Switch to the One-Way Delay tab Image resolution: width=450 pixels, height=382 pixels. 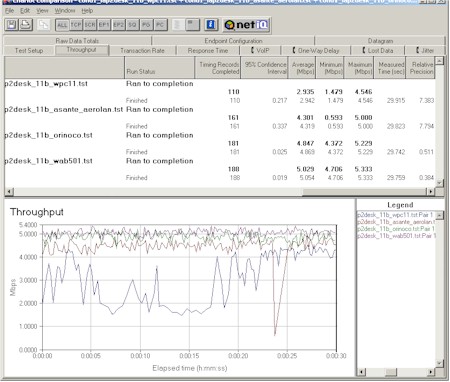point(316,51)
